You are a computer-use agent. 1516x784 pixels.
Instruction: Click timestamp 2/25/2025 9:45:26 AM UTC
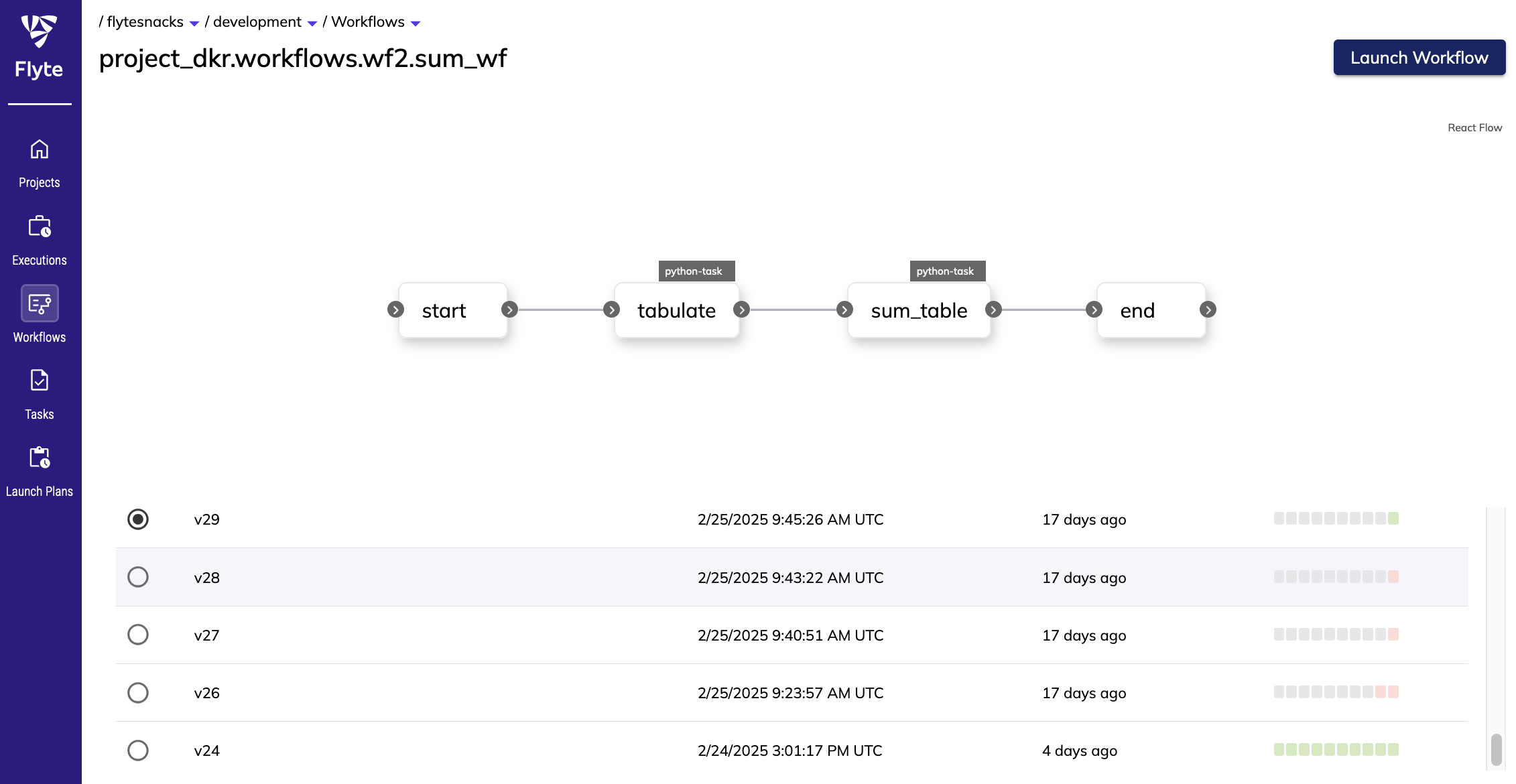click(790, 519)
